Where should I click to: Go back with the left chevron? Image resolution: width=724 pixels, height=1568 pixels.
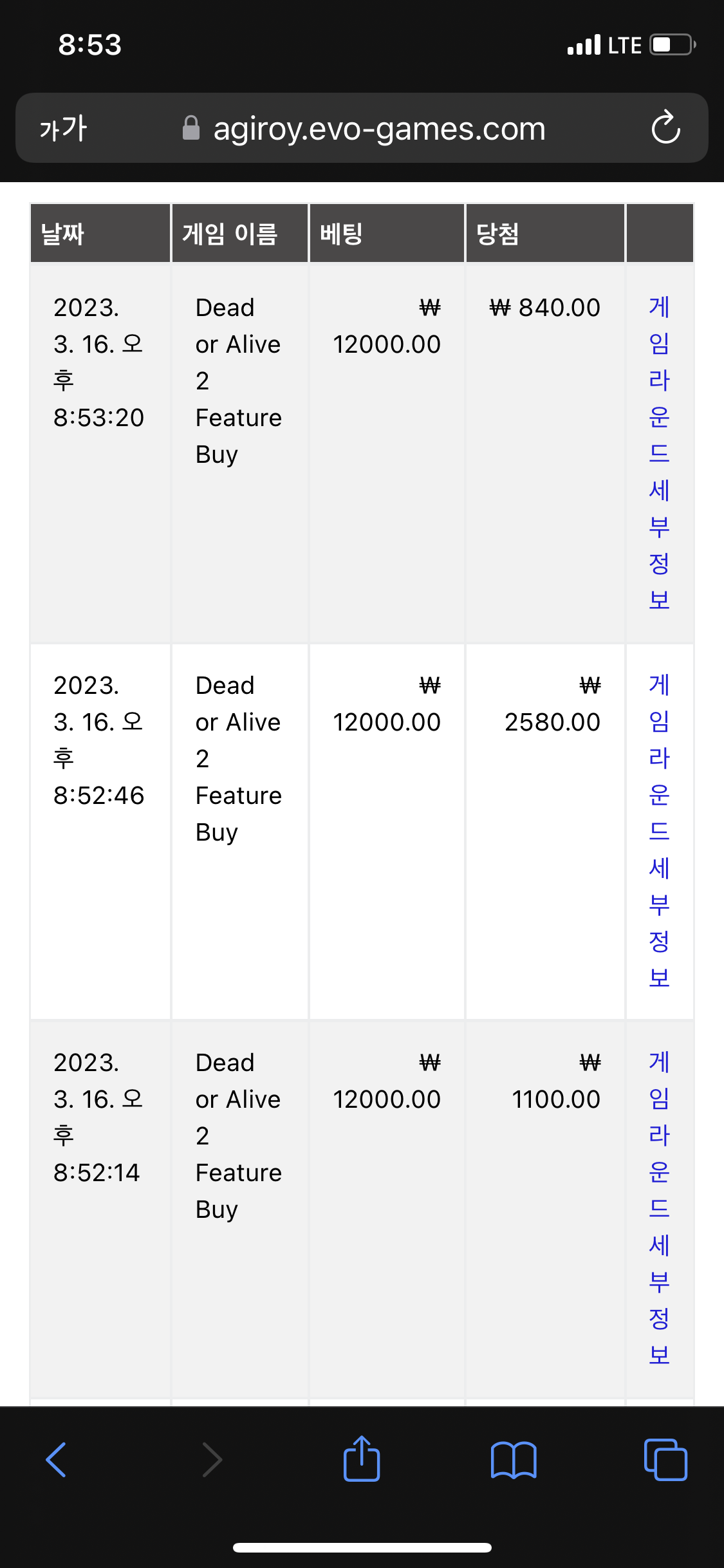pos(56,1460)
